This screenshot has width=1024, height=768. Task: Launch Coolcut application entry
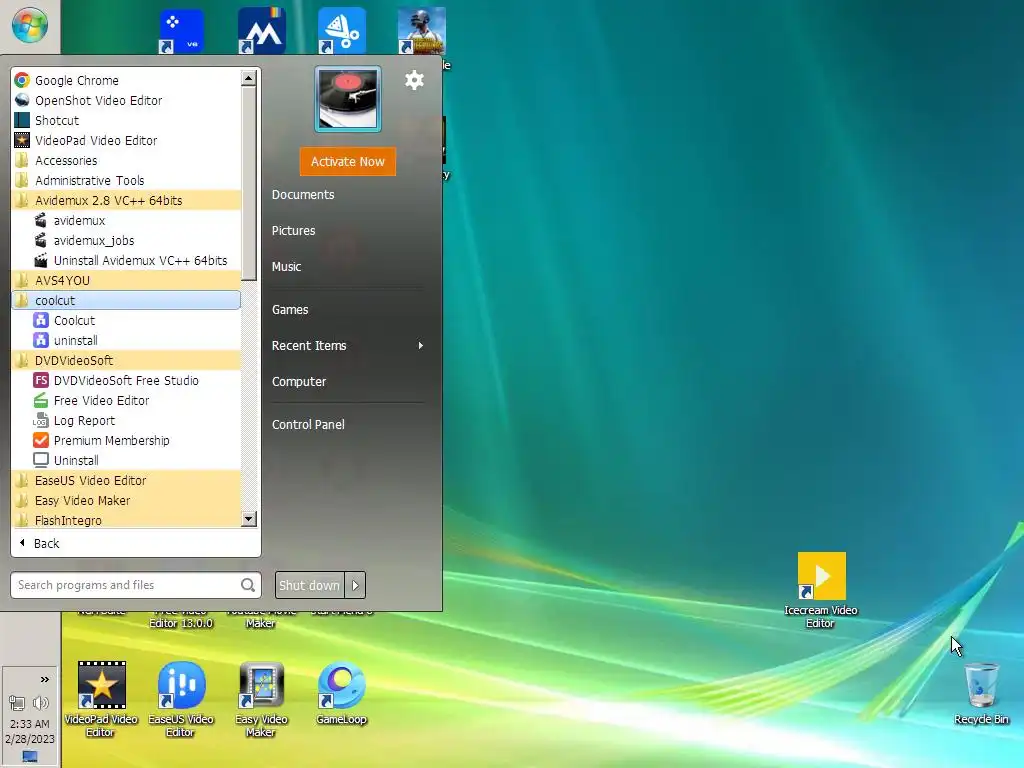(127, 321)
